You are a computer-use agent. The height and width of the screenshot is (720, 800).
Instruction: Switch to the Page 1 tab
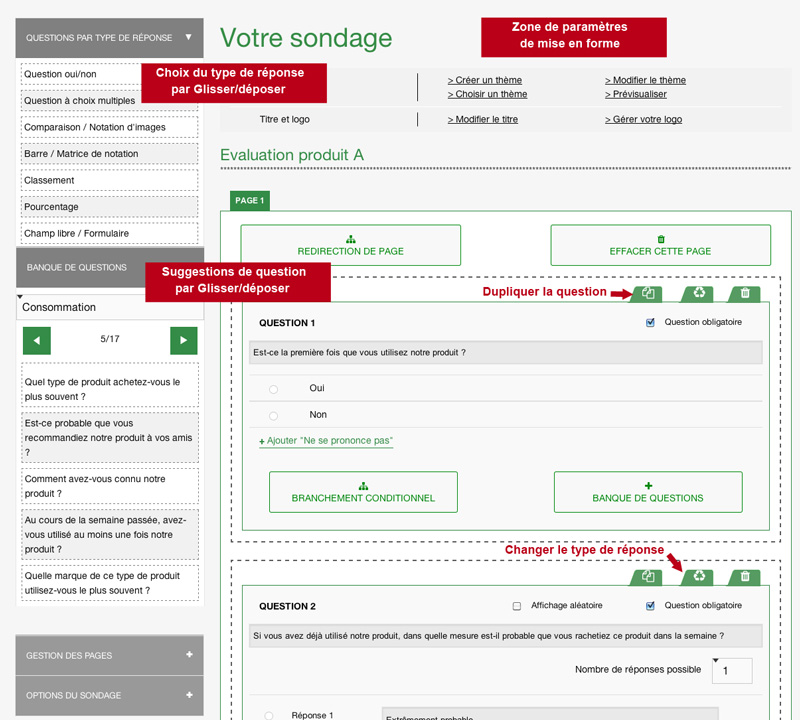249,201
